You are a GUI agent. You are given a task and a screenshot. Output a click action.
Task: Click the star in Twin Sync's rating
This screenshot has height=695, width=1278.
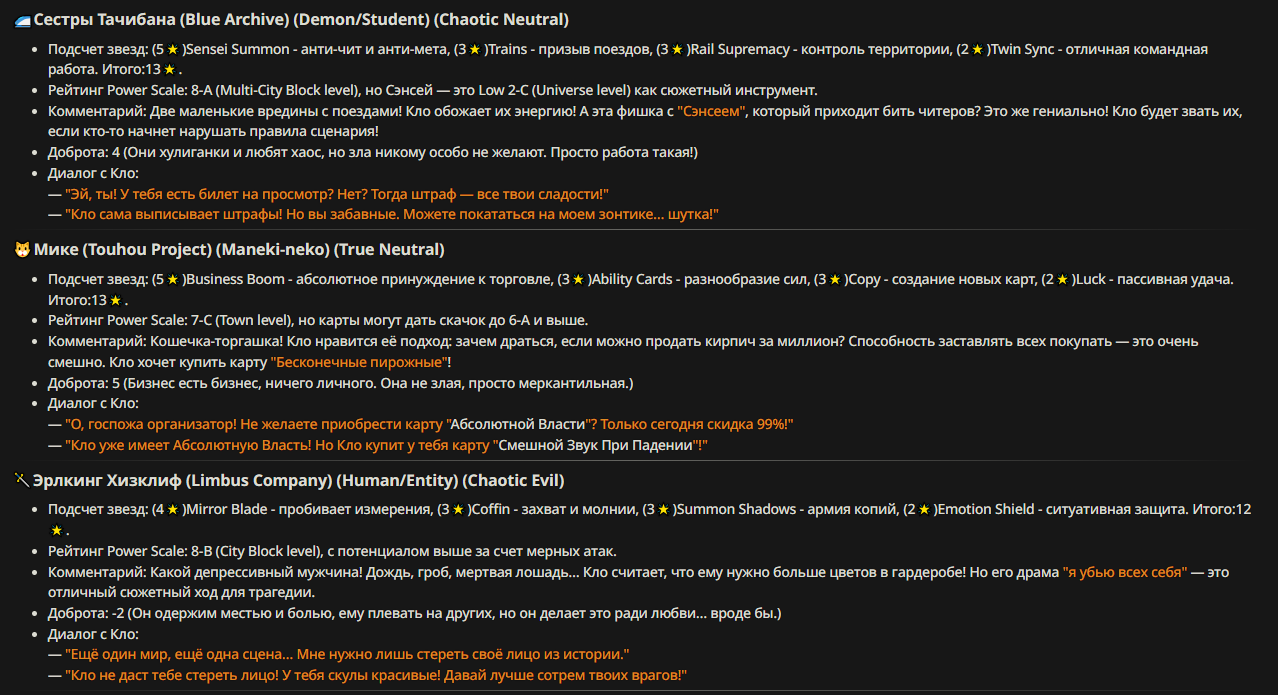(x=976, y=50)
